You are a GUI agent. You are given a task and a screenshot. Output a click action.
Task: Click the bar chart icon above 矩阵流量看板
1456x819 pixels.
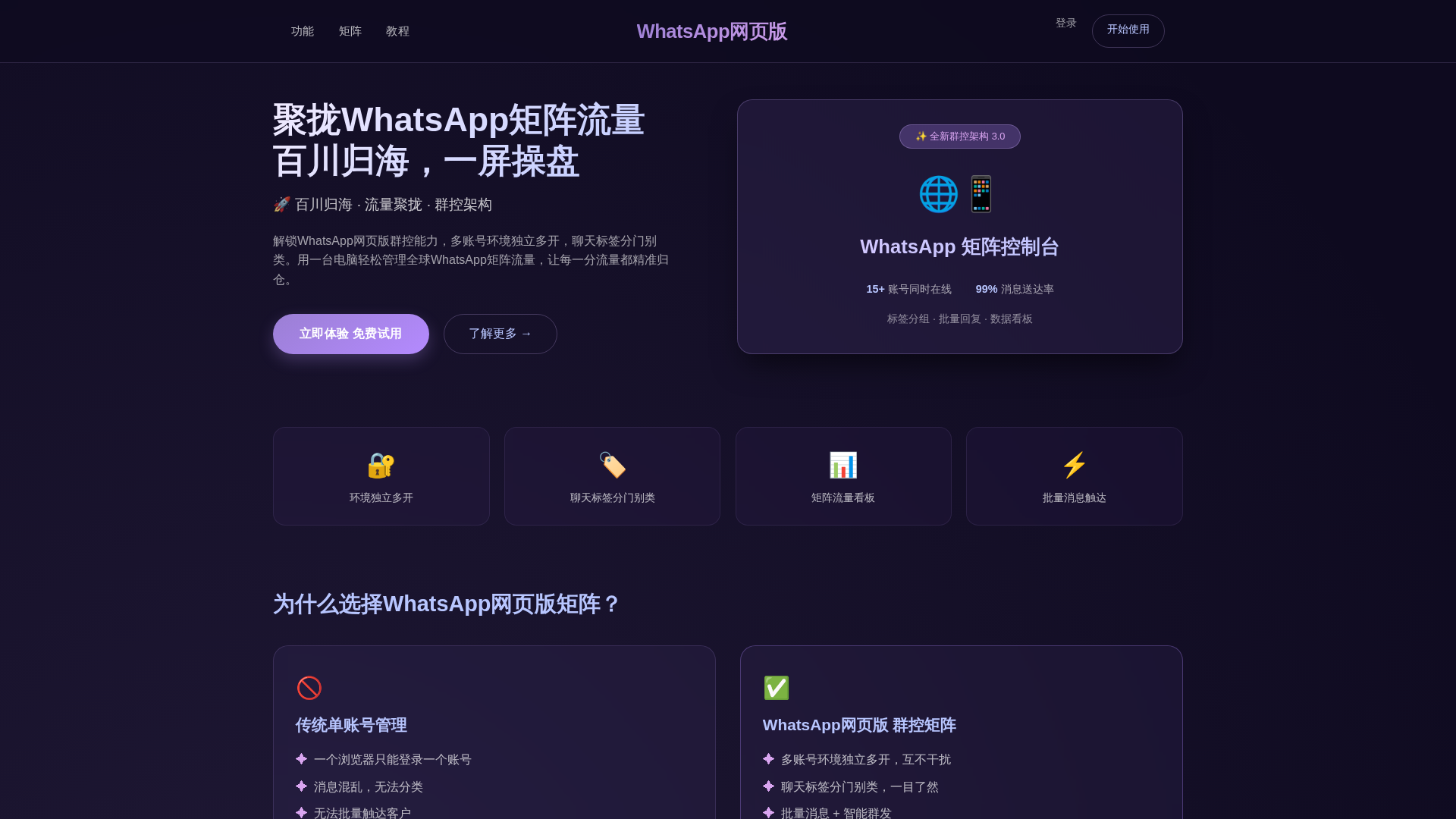click(x=843, y=465)
